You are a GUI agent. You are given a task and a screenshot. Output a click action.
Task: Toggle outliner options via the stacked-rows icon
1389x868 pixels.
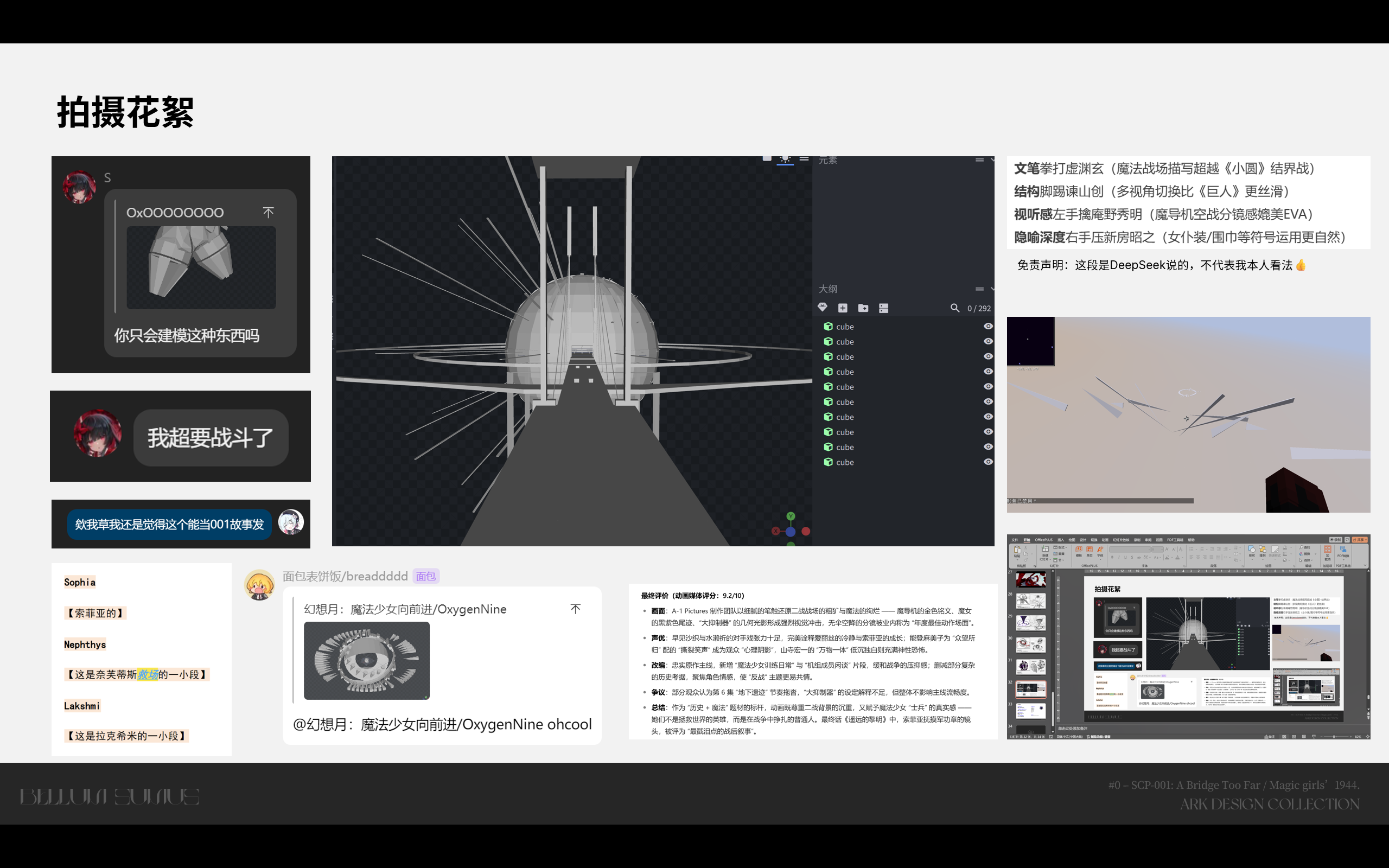pyautogui.click(x=883, y=308)
